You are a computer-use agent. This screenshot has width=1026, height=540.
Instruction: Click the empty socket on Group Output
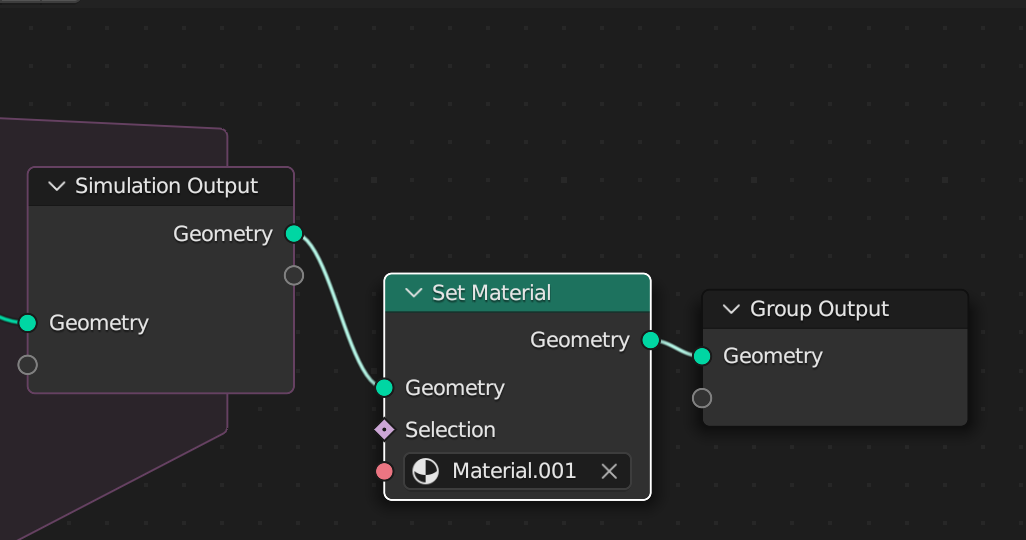tap(702, 398)
